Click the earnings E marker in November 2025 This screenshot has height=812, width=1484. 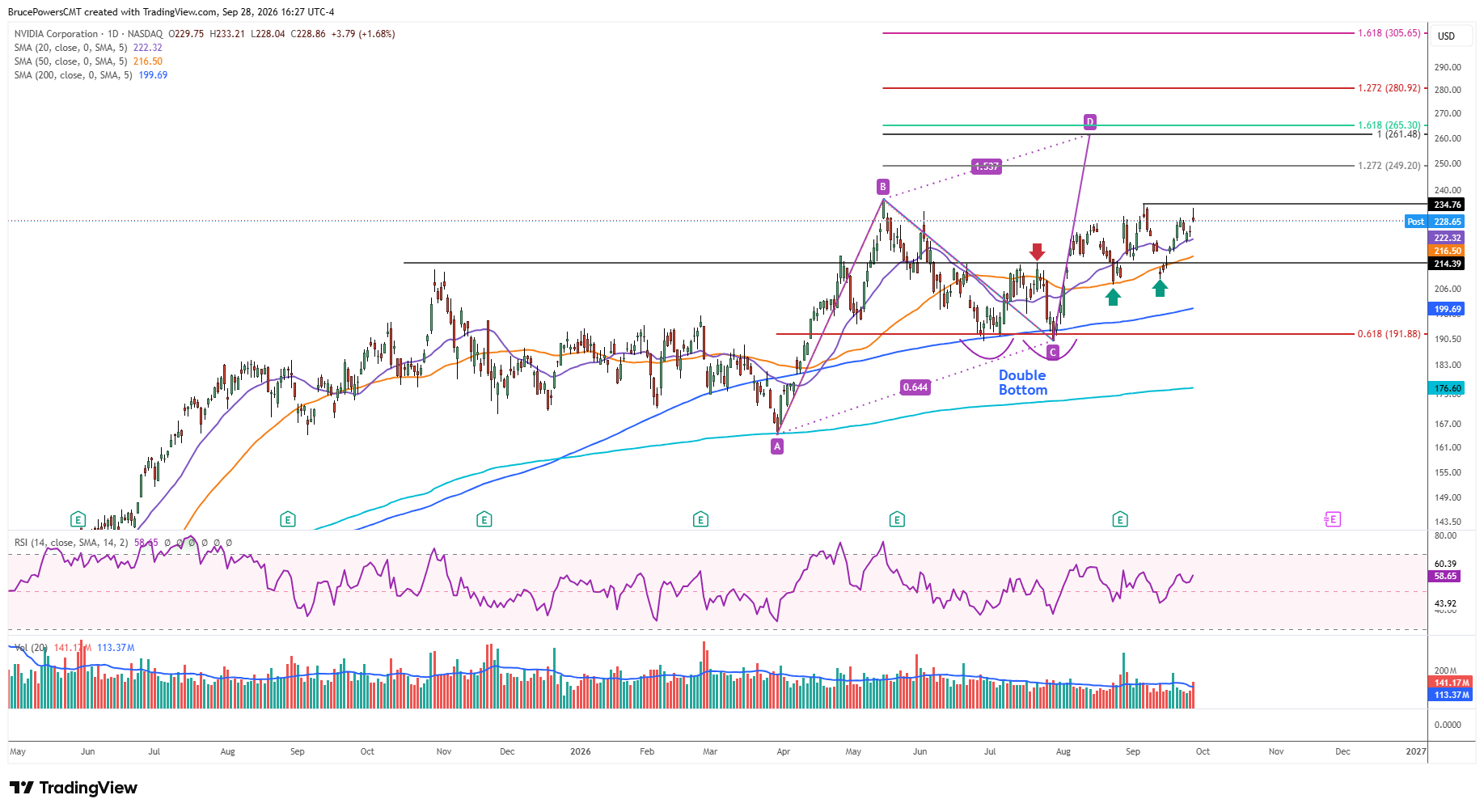click(x=484, y=519)
